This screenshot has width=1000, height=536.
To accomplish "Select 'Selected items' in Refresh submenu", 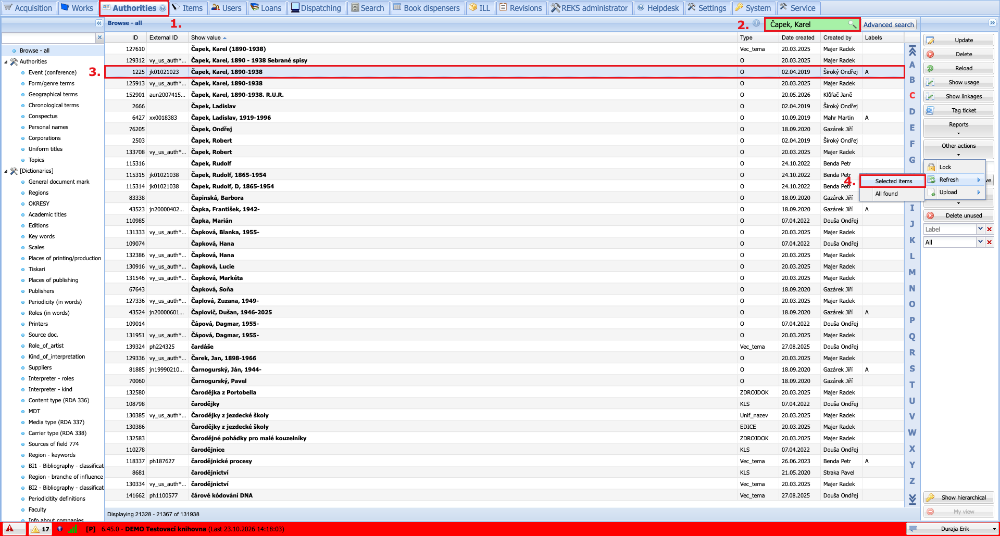I will tap(892, 181).
